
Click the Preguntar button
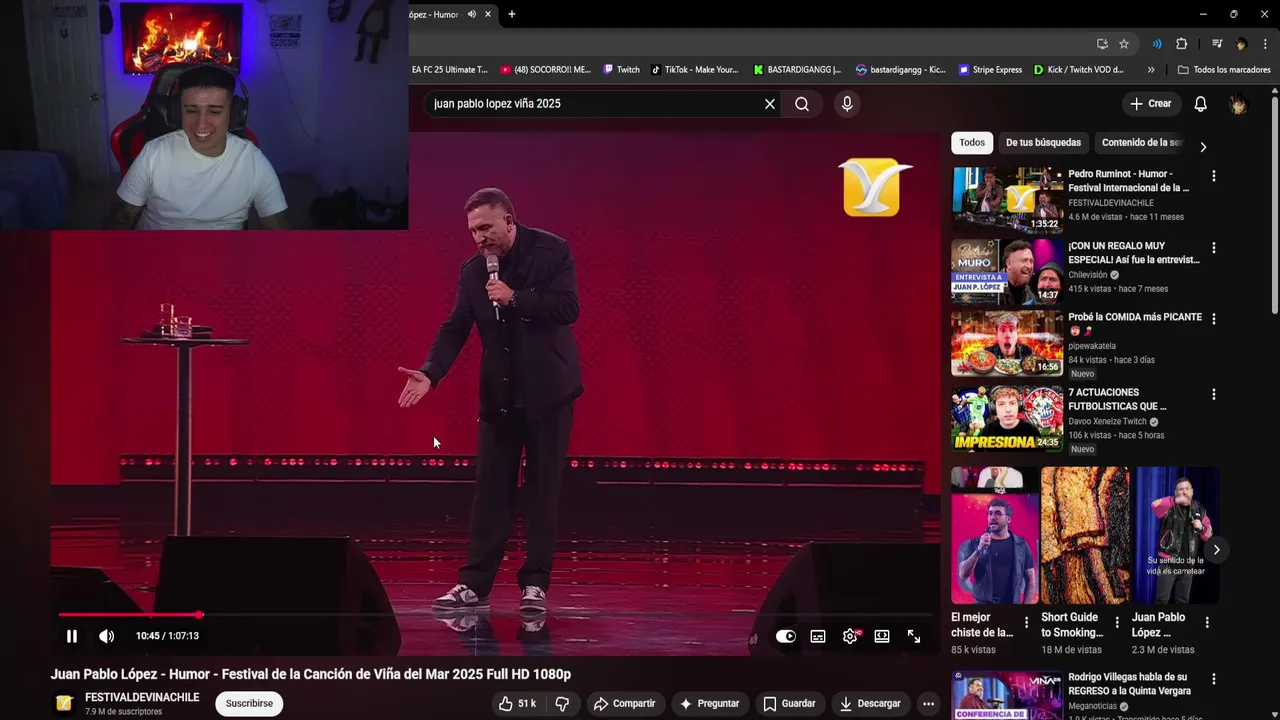click(709, 704)
